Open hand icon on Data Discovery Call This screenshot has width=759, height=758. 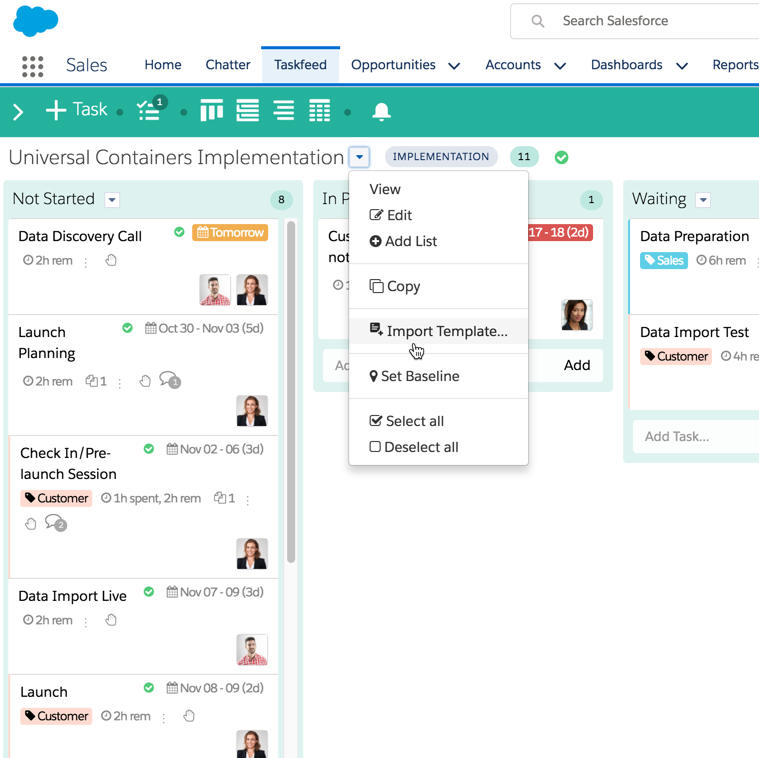(111, 260)
